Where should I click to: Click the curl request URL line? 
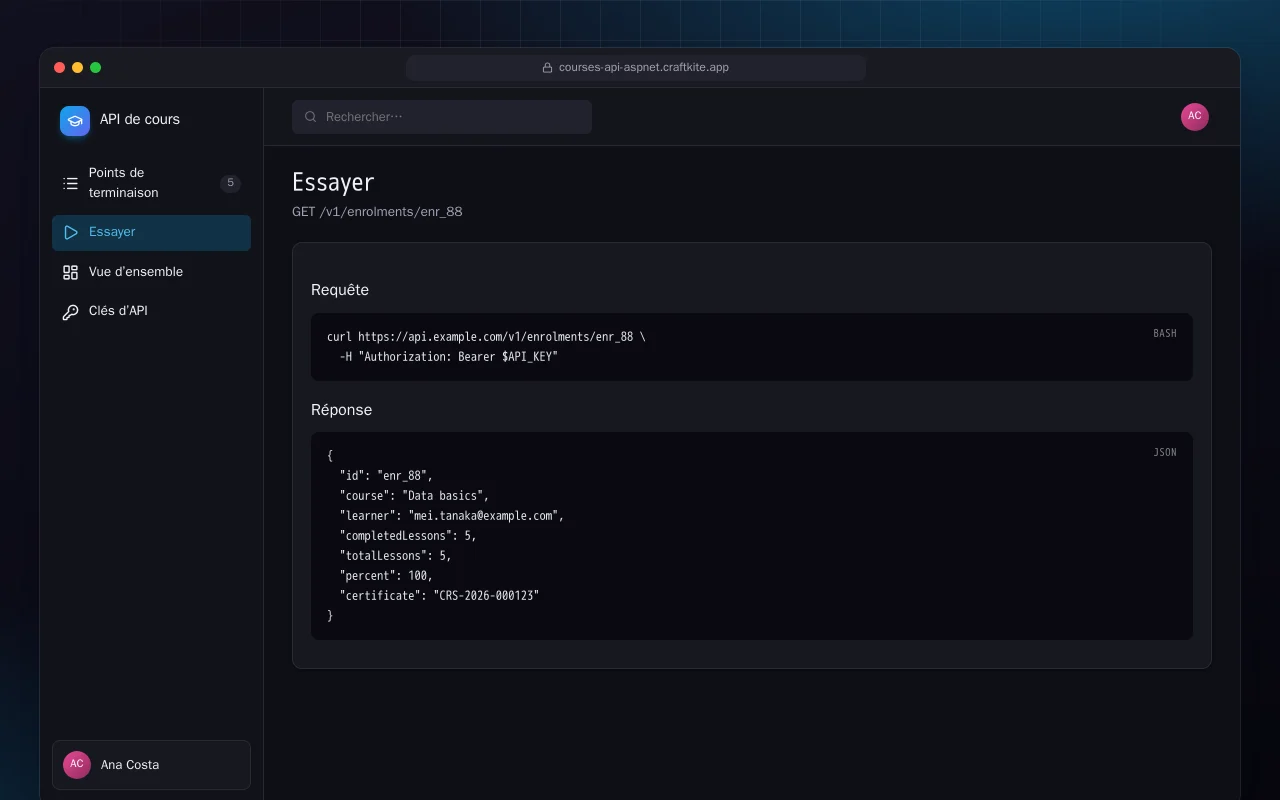point(486,337)
